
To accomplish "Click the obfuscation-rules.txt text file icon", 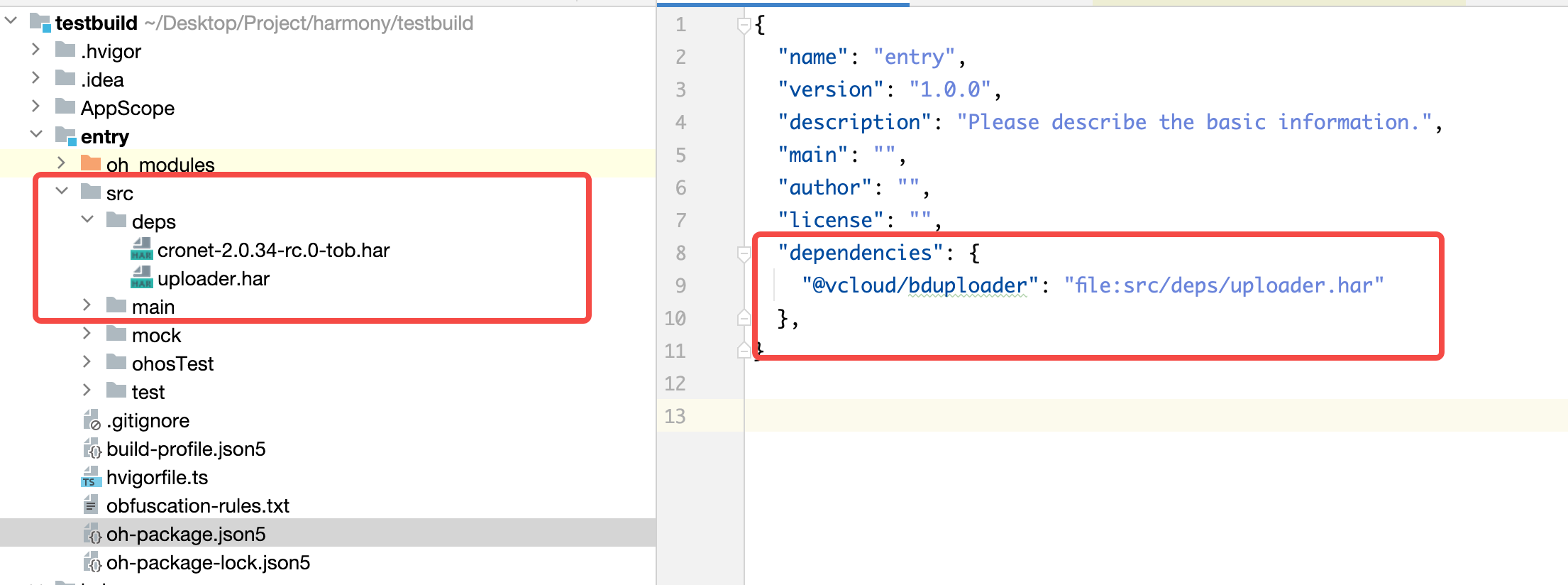I will [x=91, y=505].
